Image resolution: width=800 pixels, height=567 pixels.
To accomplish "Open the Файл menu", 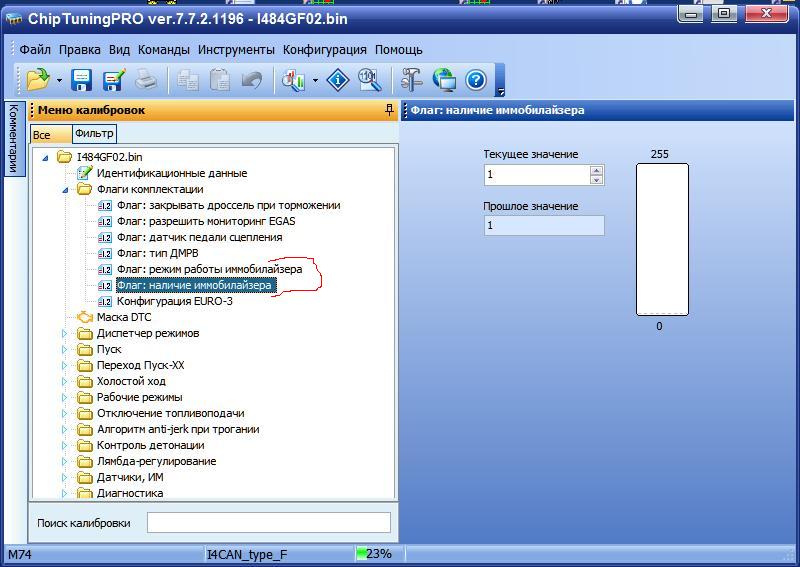I will coord(35,50).
